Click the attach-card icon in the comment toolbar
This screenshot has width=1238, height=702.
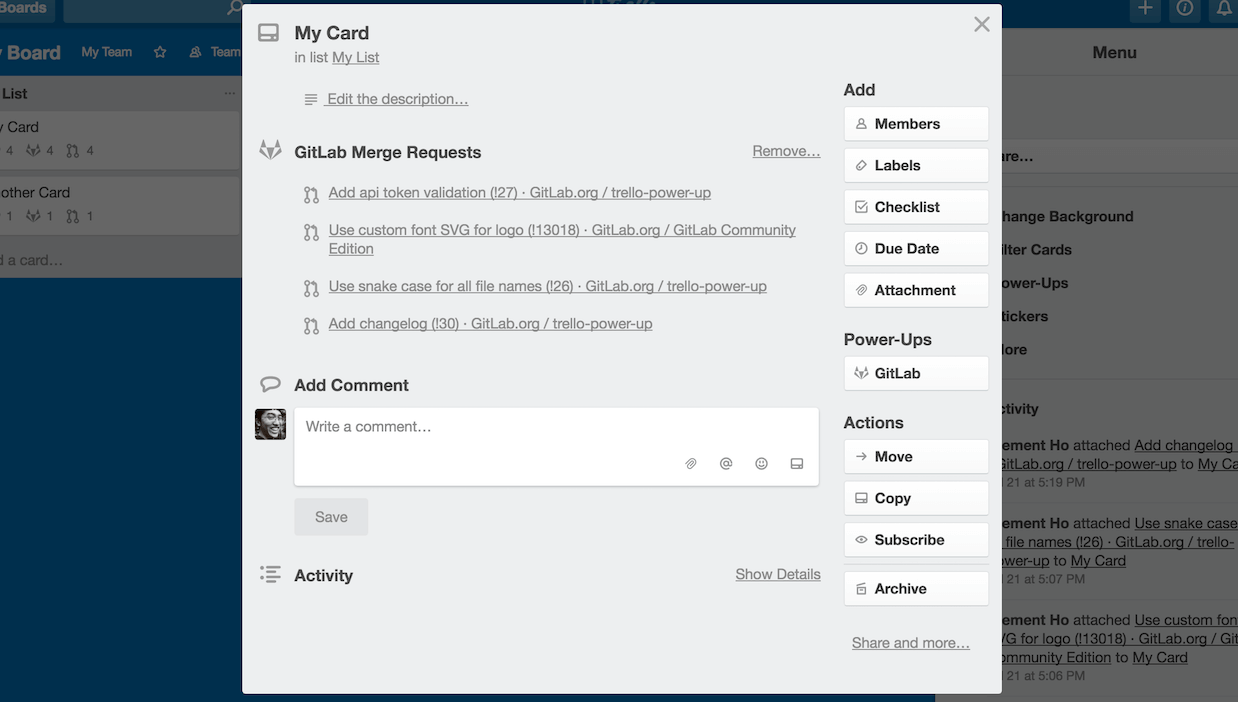click(x=796, y=463)
